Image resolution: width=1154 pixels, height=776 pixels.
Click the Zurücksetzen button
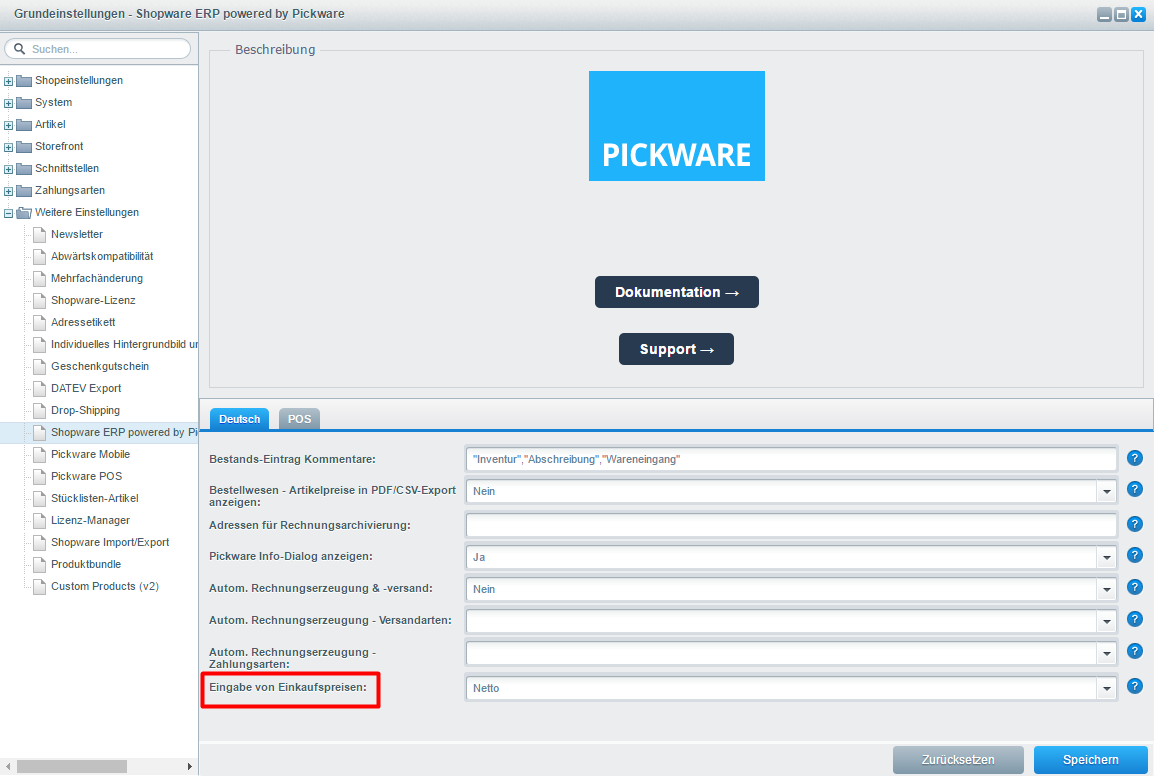tap(958, 760)
